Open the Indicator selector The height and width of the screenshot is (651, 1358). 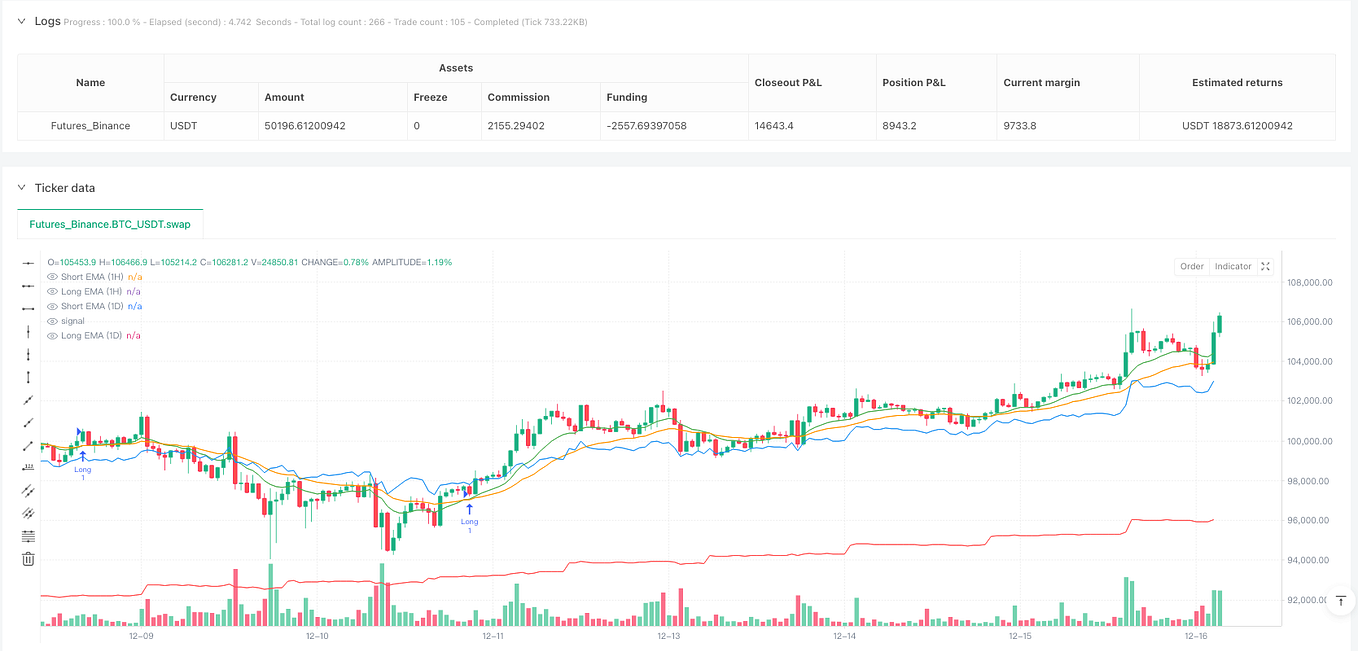(x=1232, y=266)
